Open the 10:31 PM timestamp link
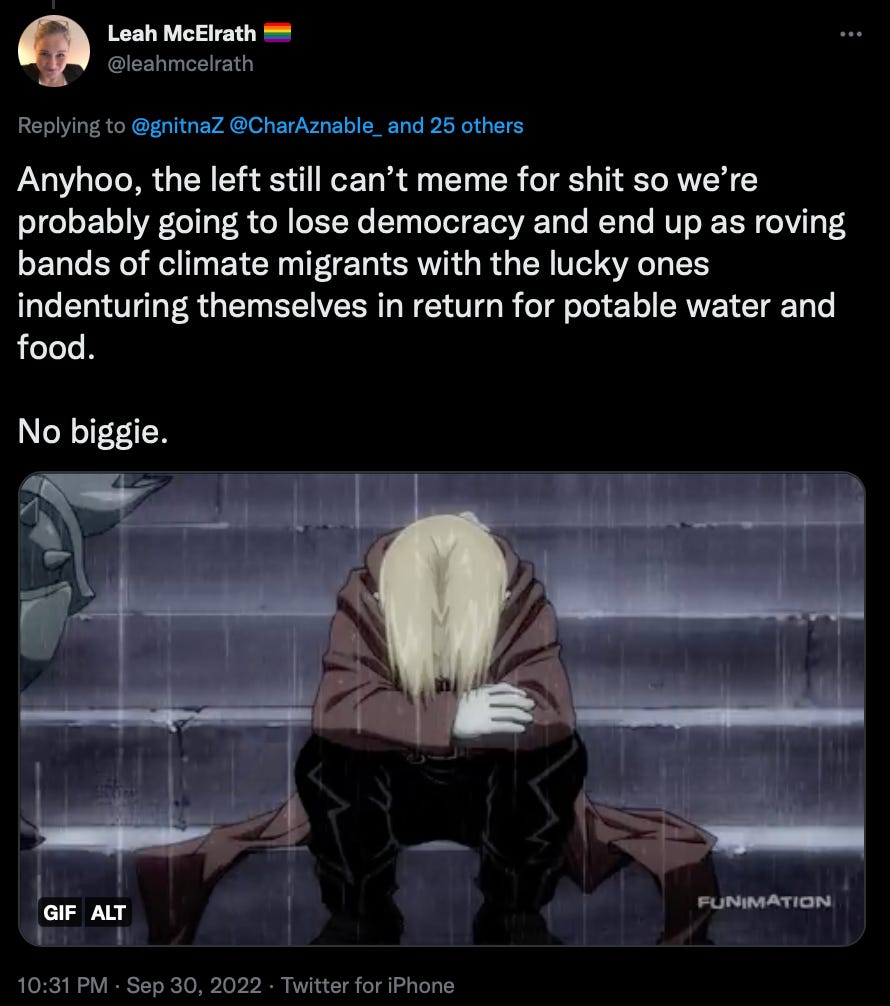 (x=62, y=985)
